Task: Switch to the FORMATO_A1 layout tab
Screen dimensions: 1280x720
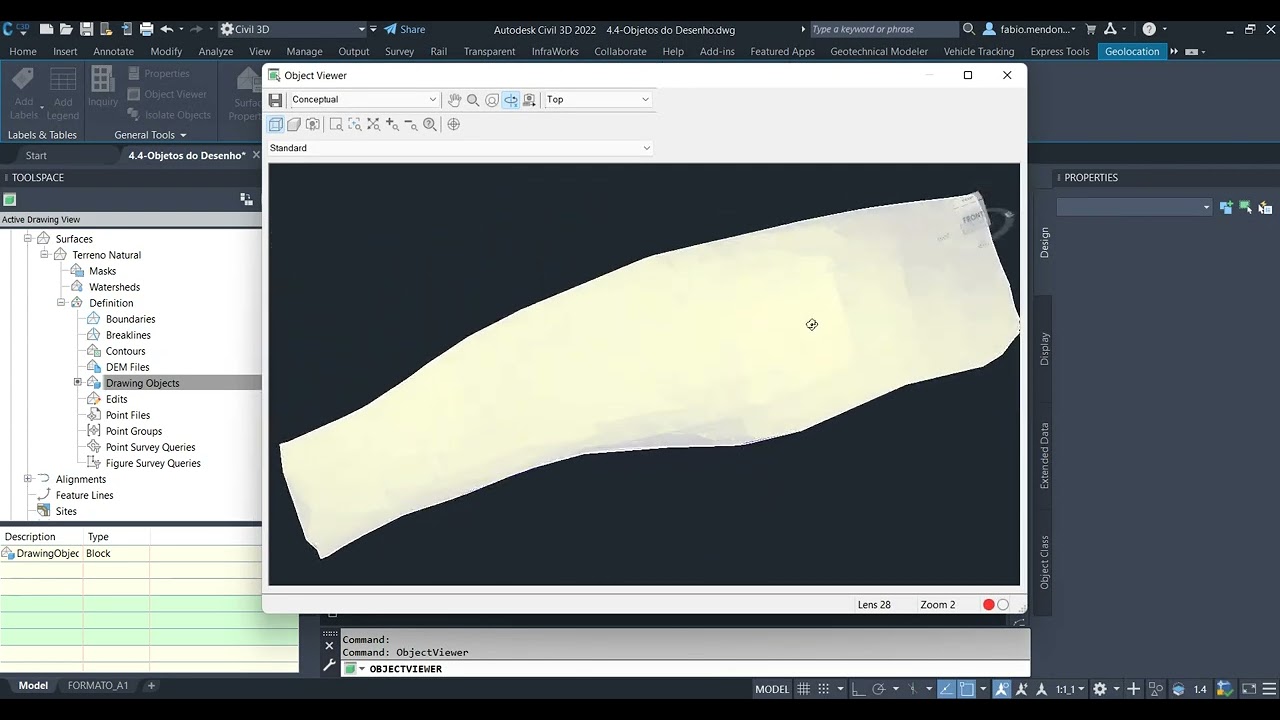Action: 98,686
